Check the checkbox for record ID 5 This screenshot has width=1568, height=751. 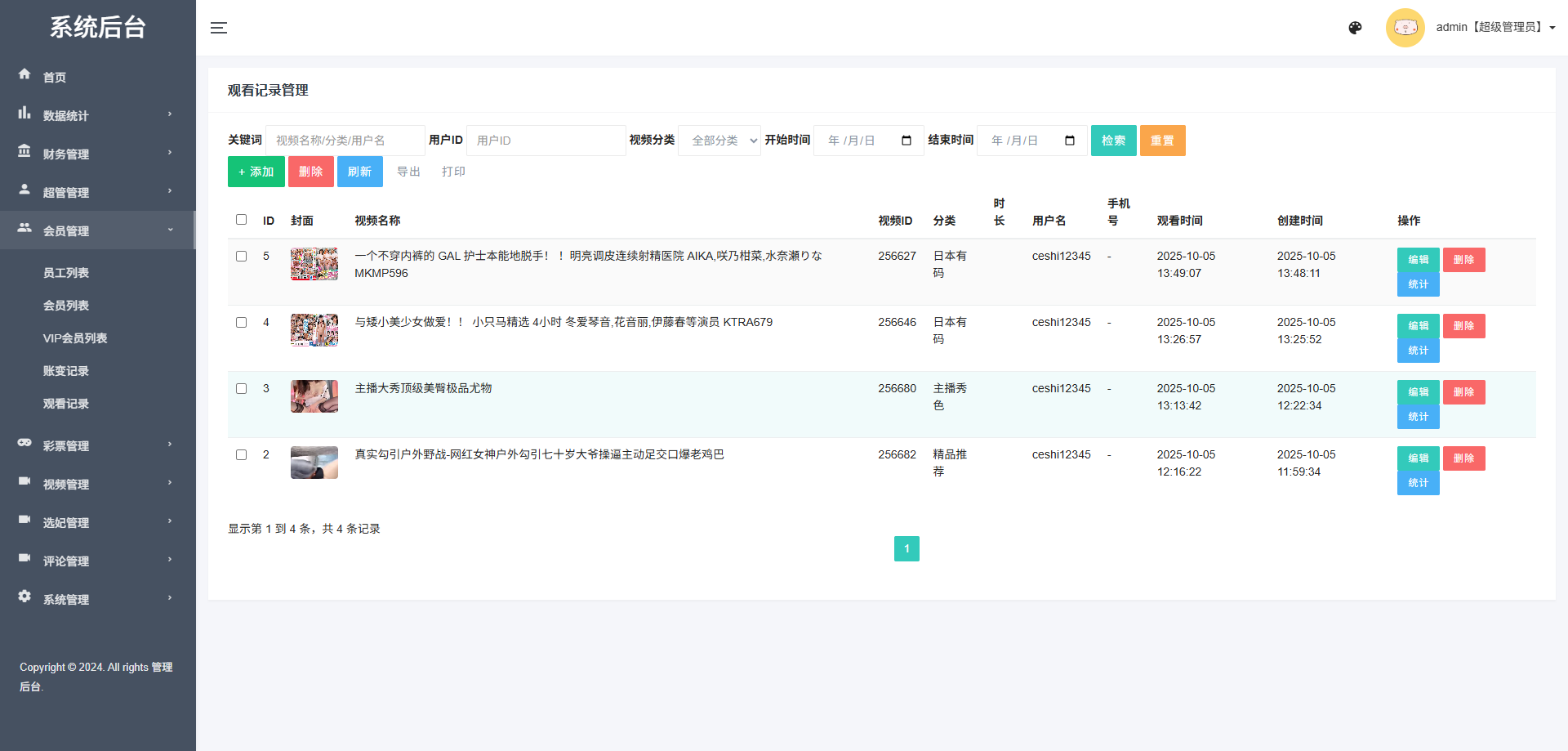click(x=241, y=256)
